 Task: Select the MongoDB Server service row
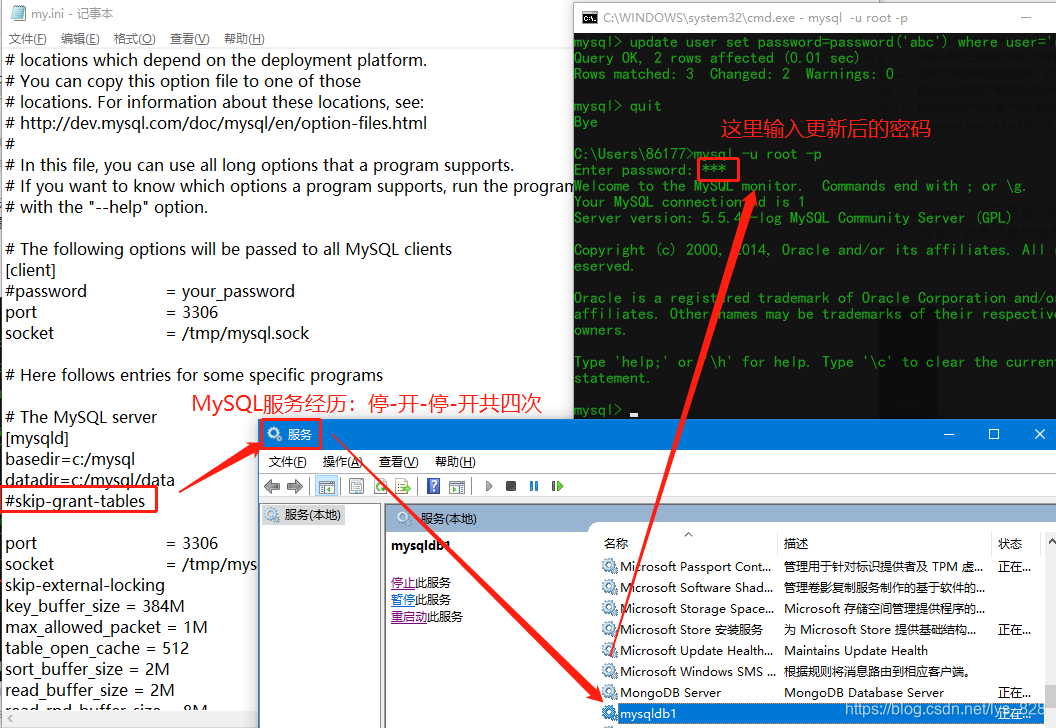coord(822,692)
